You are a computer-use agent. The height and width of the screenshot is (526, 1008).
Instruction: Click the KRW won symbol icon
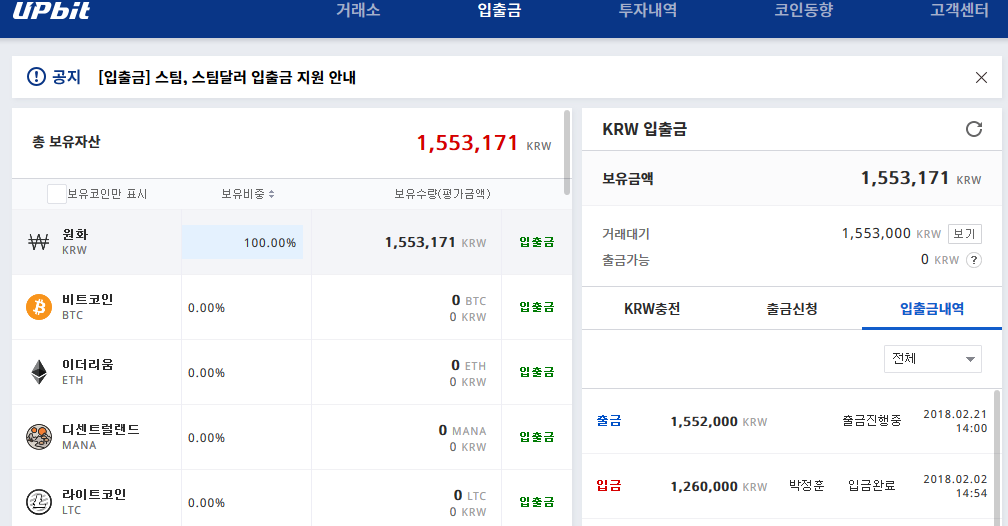click(39, 242)
